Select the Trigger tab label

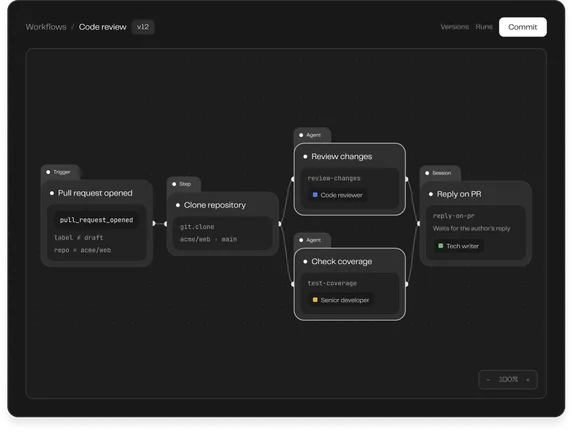(61, 172)
